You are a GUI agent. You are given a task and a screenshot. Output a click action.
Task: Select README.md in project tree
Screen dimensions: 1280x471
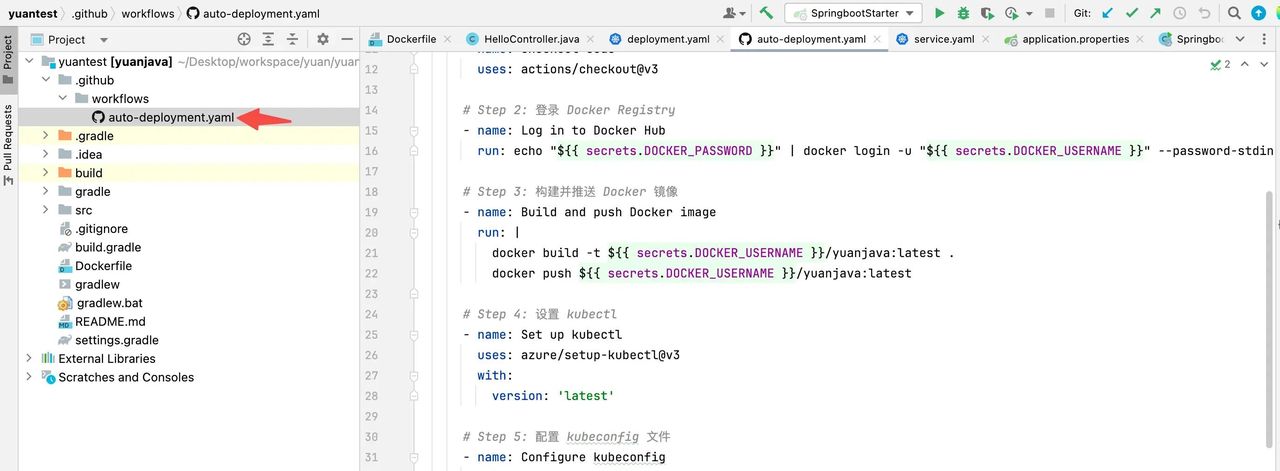102,321
